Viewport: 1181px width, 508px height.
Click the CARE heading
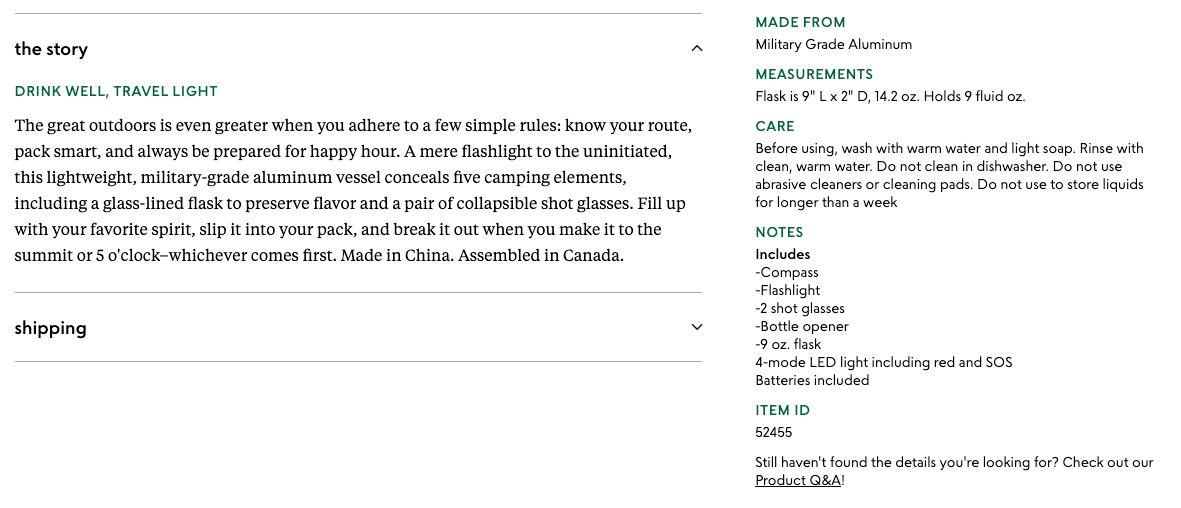click(x=775, y=126)
